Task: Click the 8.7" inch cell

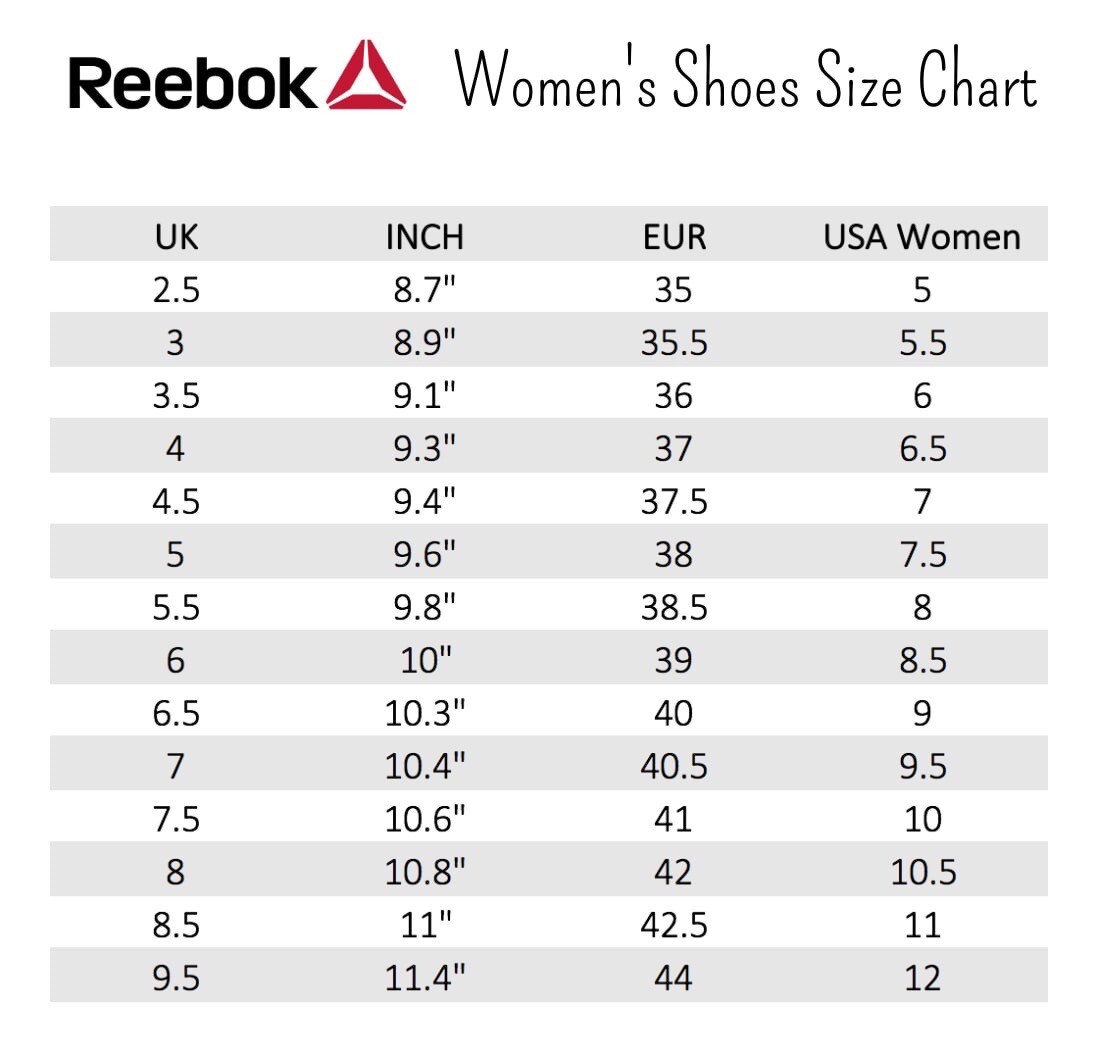Action: click(424, 290)
